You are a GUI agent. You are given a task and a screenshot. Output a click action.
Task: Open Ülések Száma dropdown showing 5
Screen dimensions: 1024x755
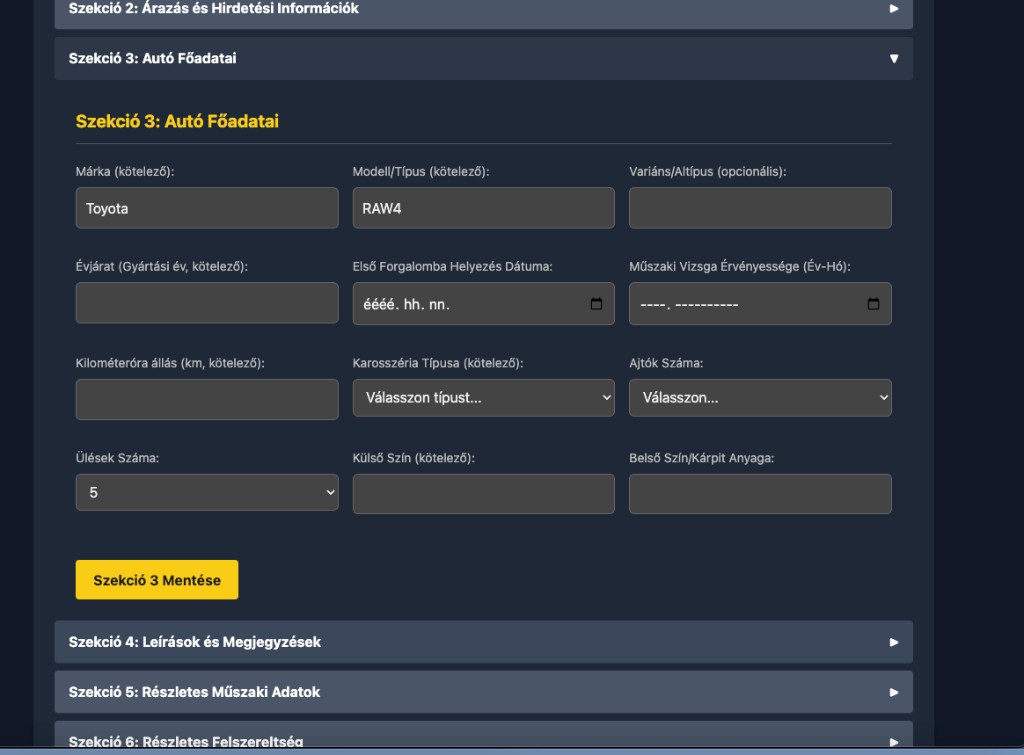(207, 492)
